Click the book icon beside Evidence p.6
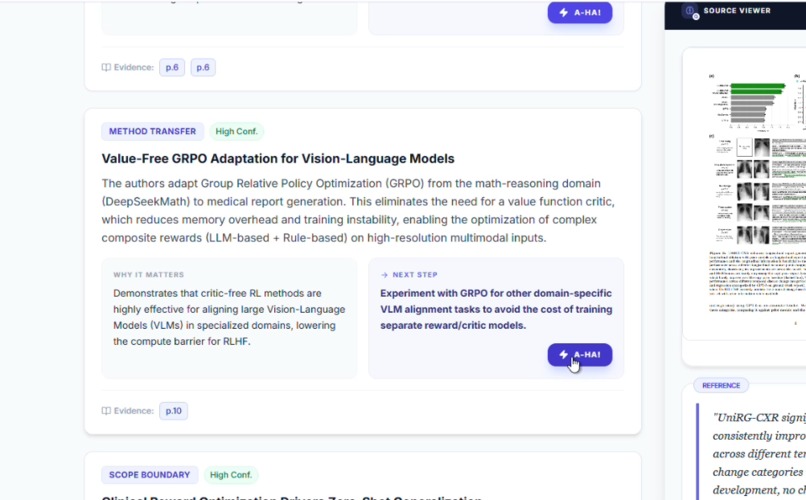The height and width of the screenshot is (500, 806). pos(106,67)
